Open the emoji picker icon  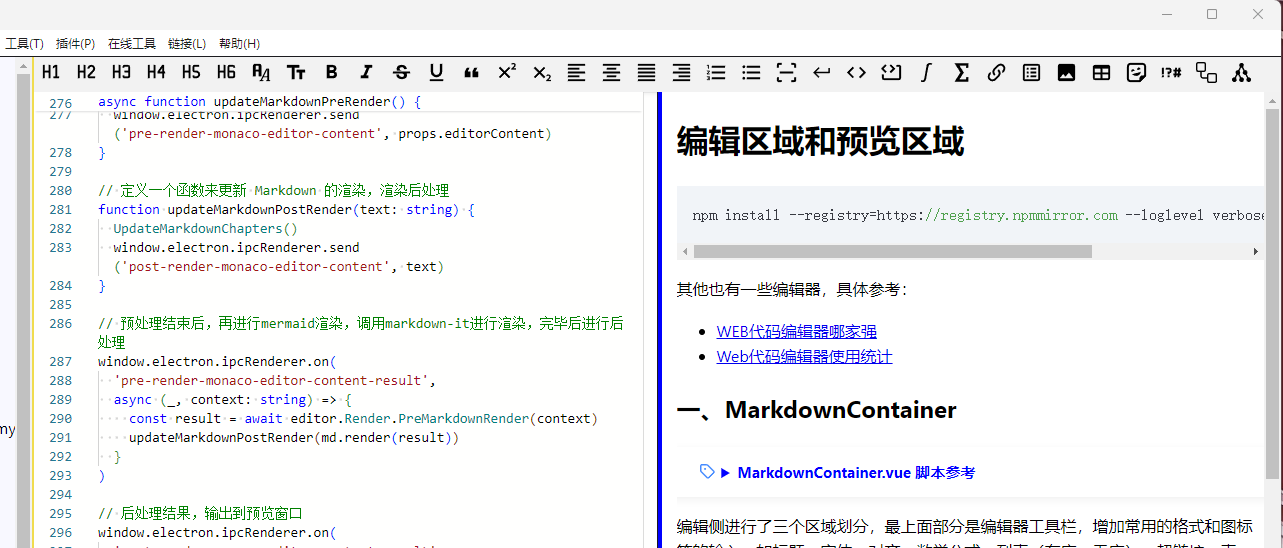[1136, 72]
